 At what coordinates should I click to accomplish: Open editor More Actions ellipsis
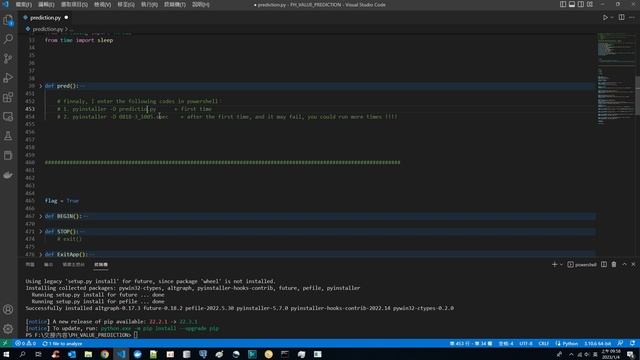pos(632,18)
